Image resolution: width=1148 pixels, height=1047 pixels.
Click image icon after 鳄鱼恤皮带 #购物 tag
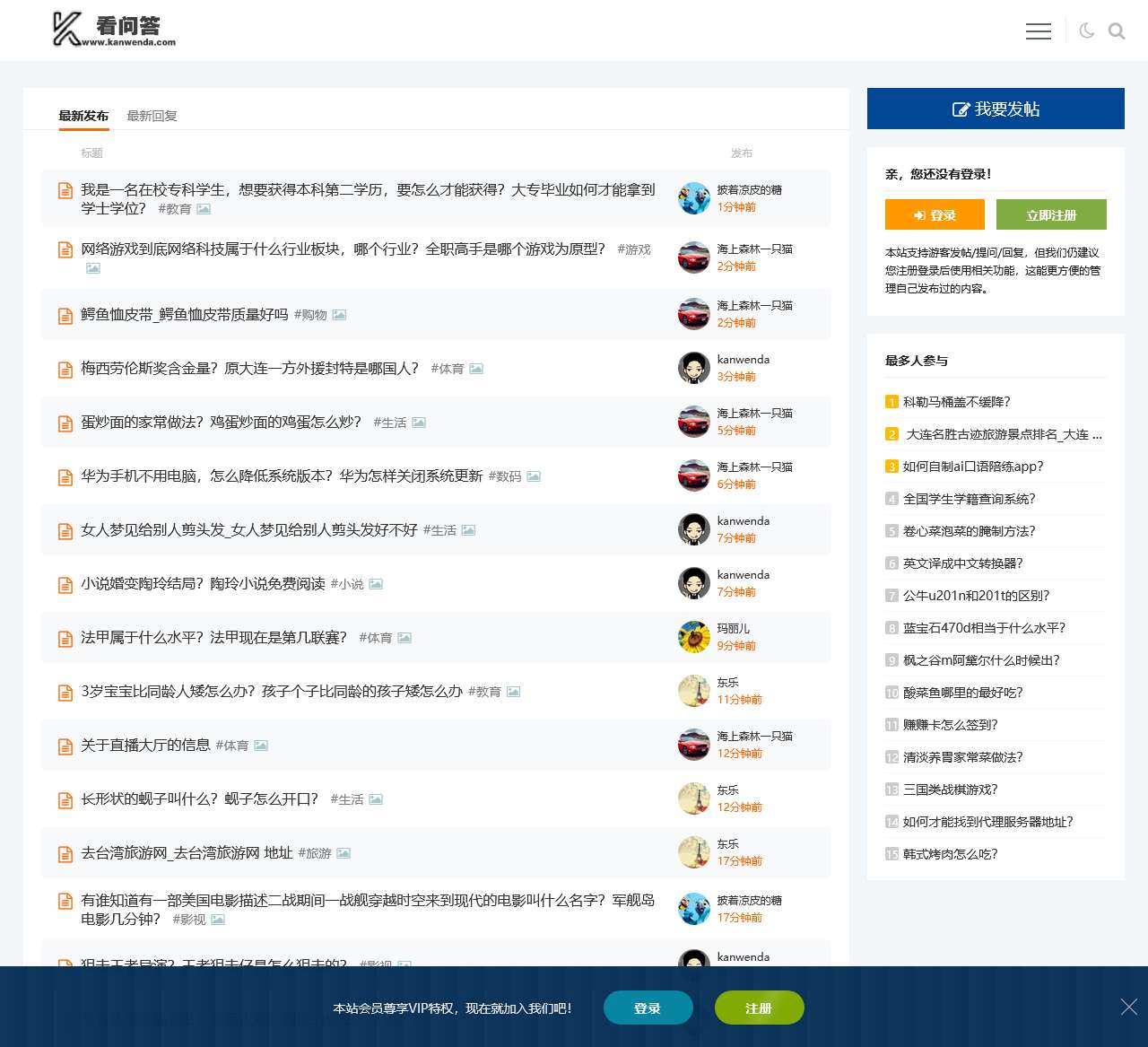(x=339, y=315)
